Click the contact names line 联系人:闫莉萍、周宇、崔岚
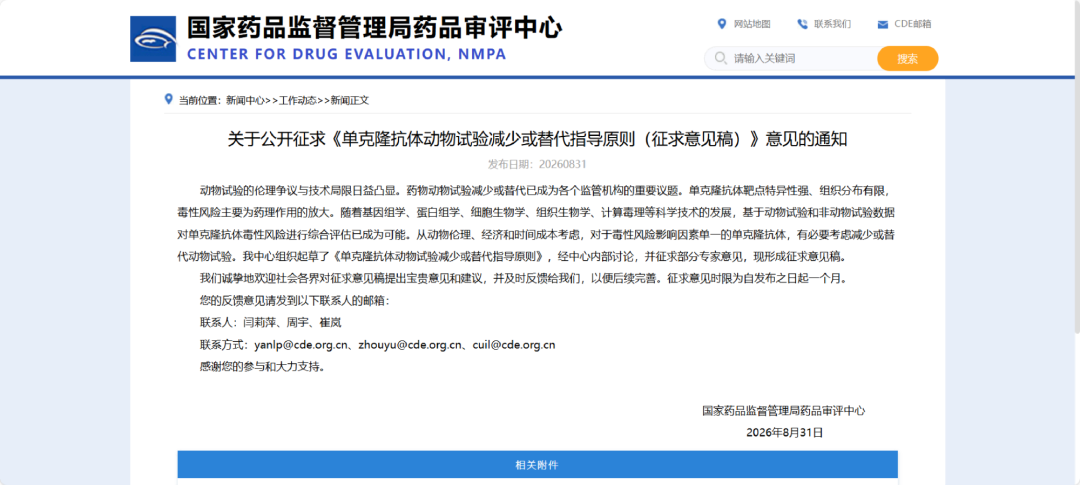This screenshot has width=1080, height=485. pos(271,322)
